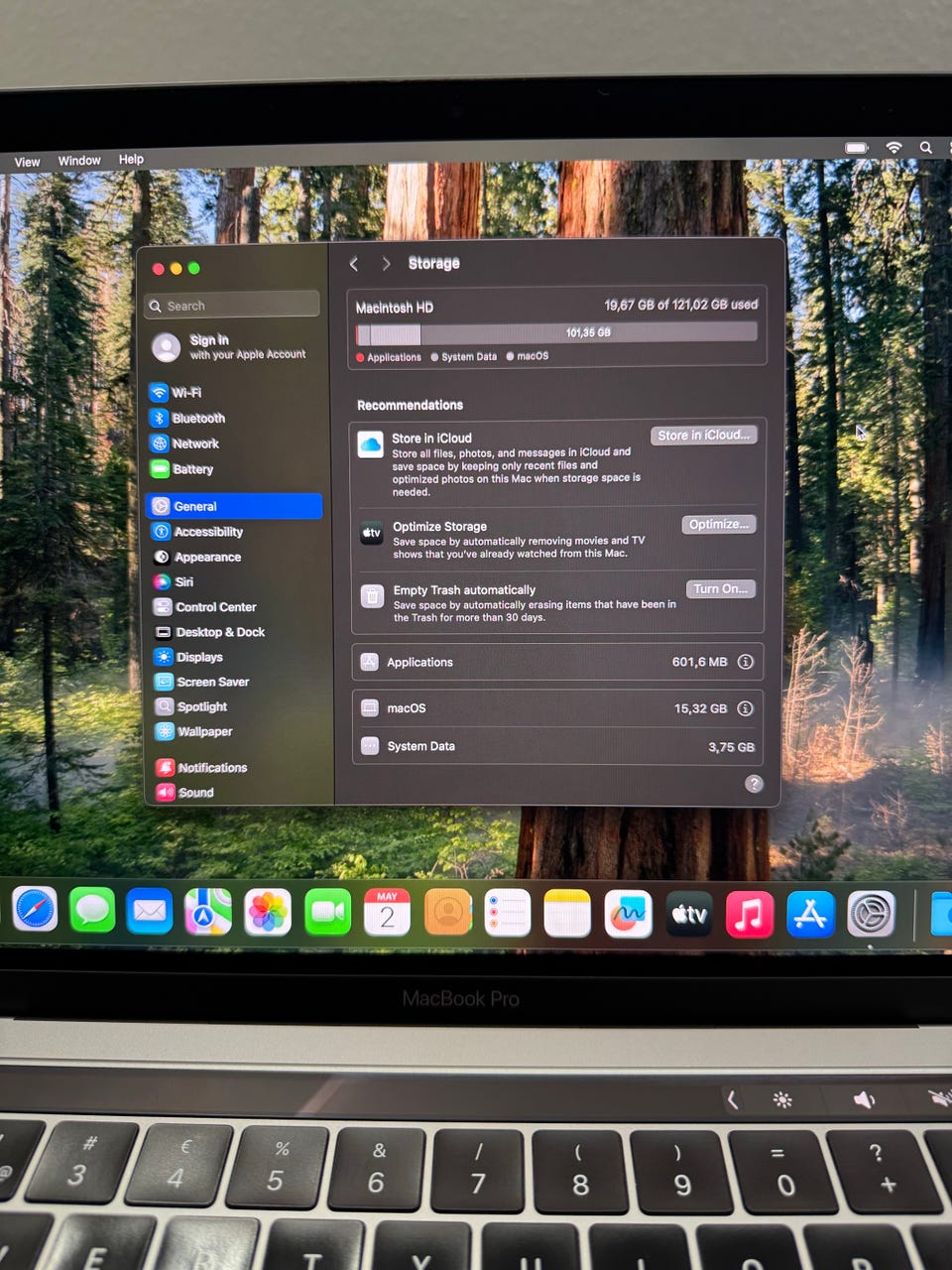The height and width of the screenshot is (1270, 952).
Task: Click the System Data row
Action: [557, 746]
